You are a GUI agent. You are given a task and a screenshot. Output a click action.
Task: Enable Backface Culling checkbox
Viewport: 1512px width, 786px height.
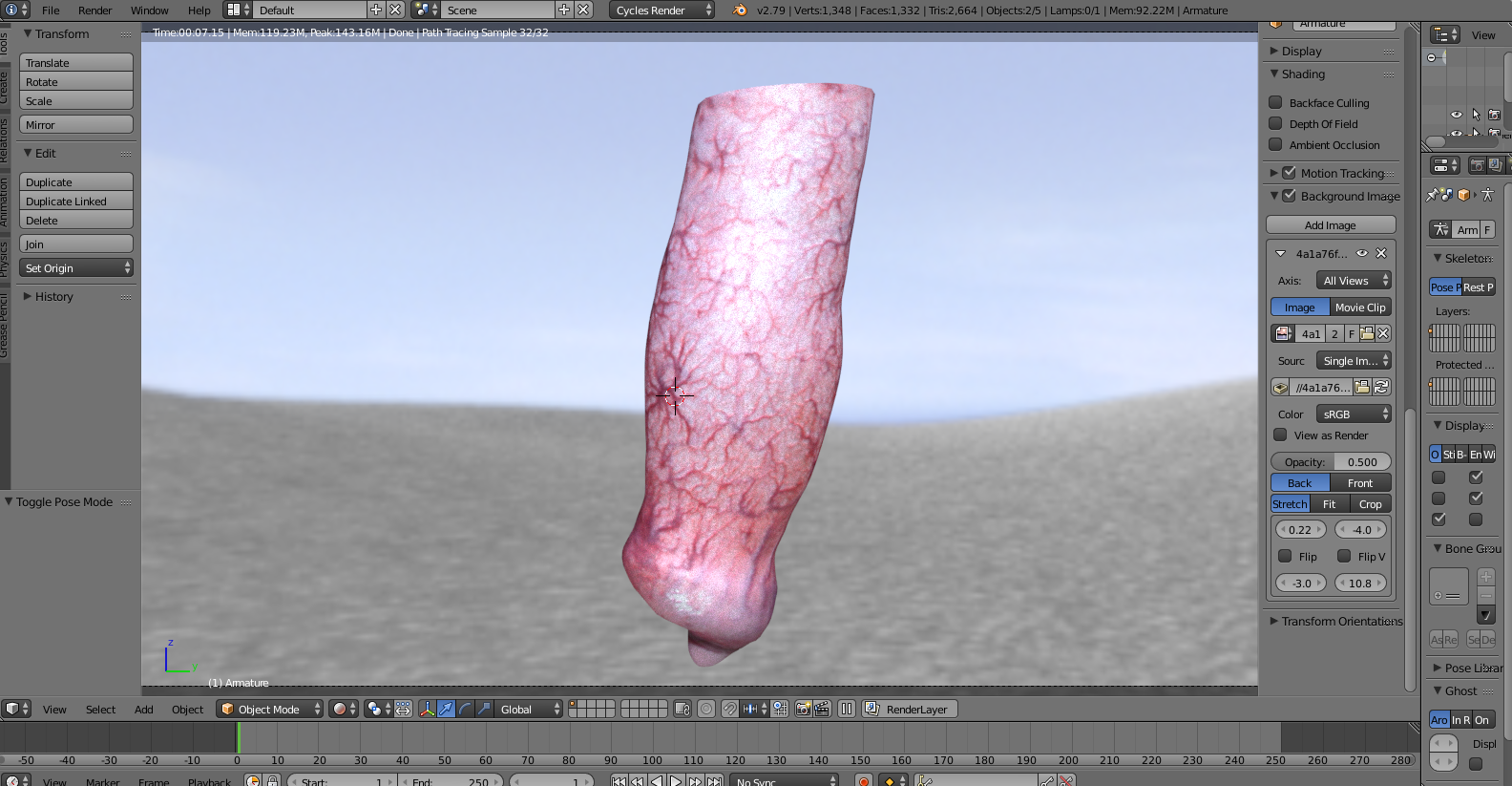[x=1275, y=102]
